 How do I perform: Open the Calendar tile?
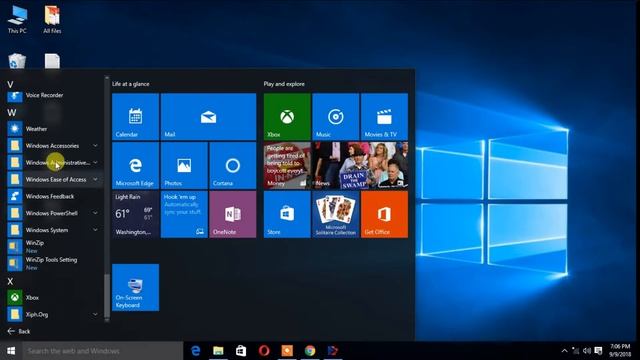[136, 117]
